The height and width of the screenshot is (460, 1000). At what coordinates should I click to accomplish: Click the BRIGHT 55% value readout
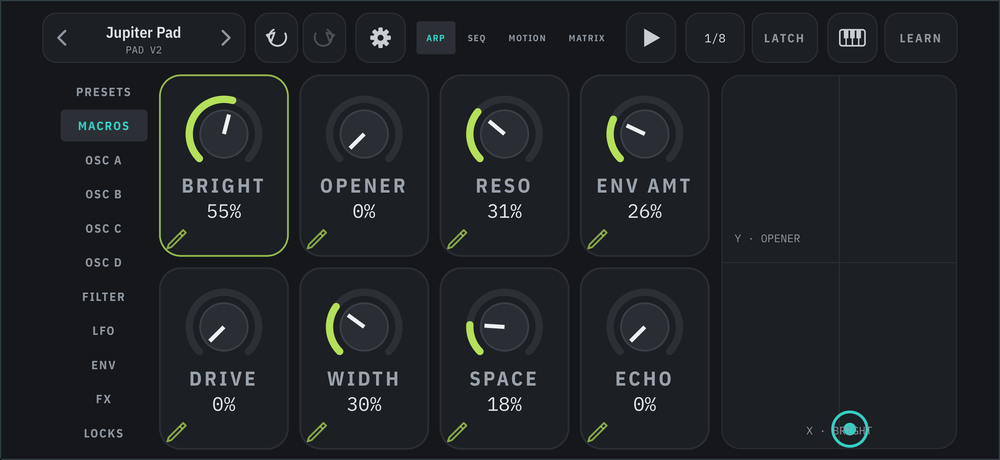(x=224, y=211)
